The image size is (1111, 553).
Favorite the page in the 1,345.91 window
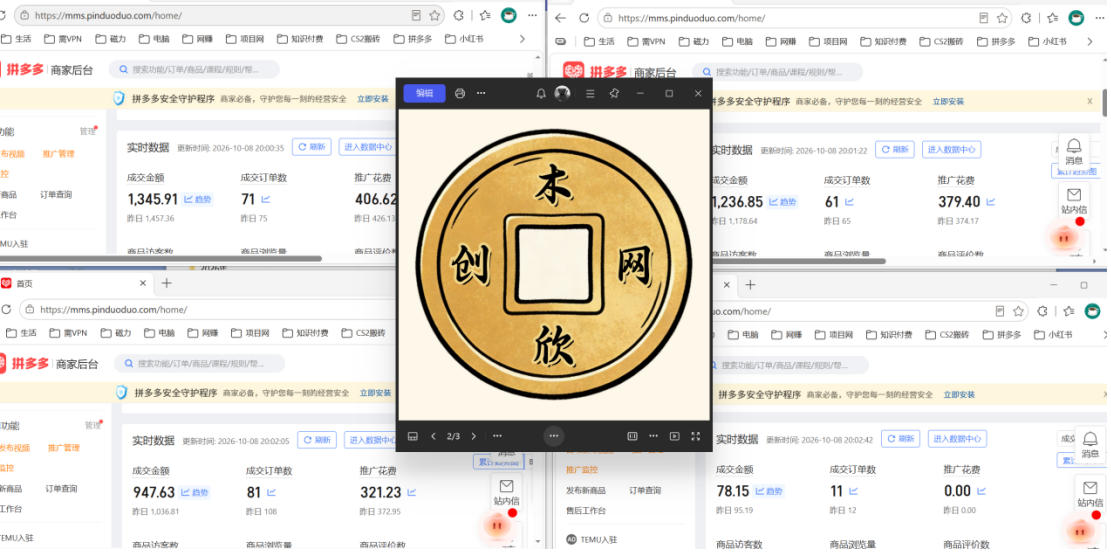coord(434,15)
